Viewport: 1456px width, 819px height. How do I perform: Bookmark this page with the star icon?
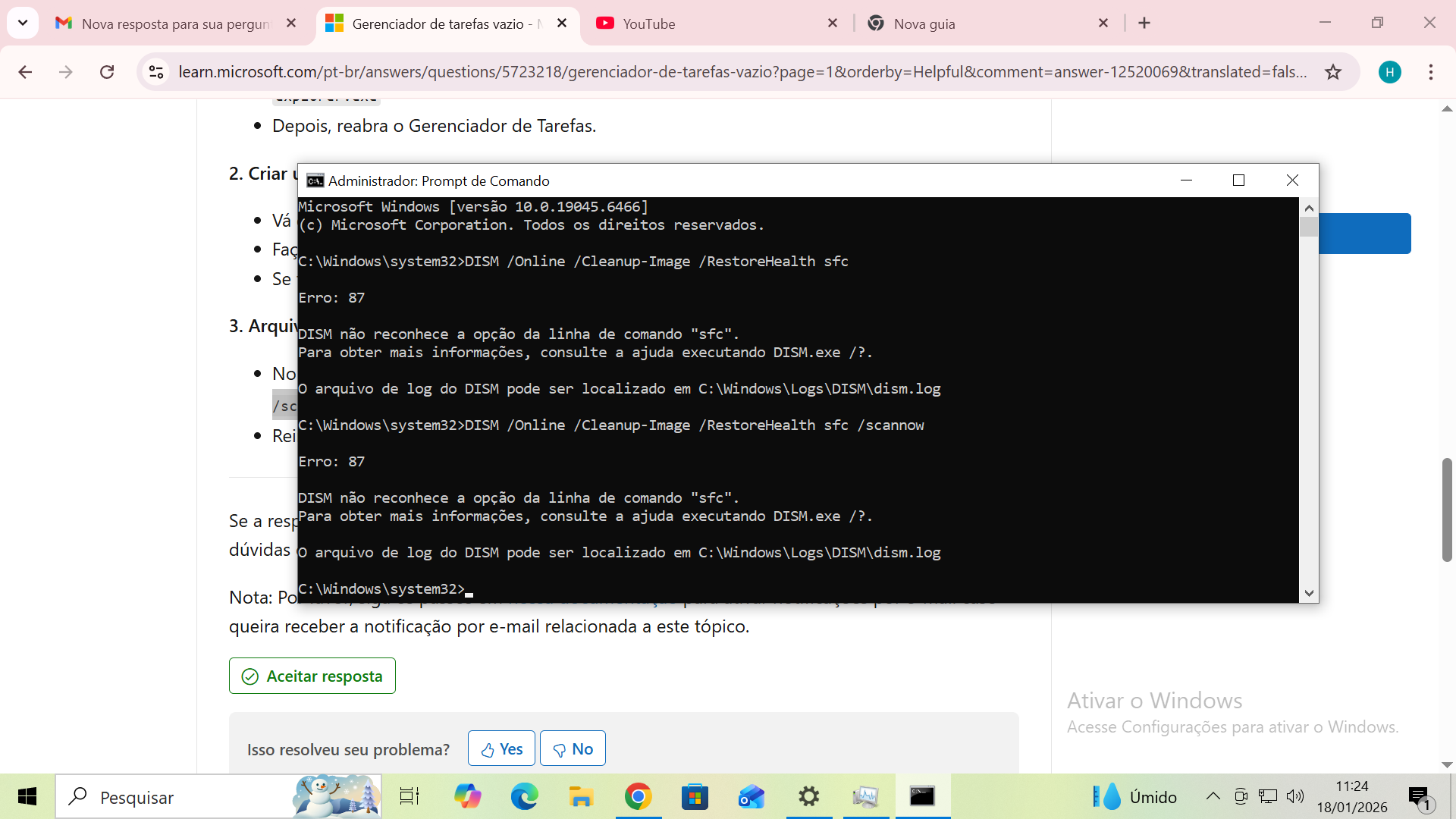click(1332, 72)
